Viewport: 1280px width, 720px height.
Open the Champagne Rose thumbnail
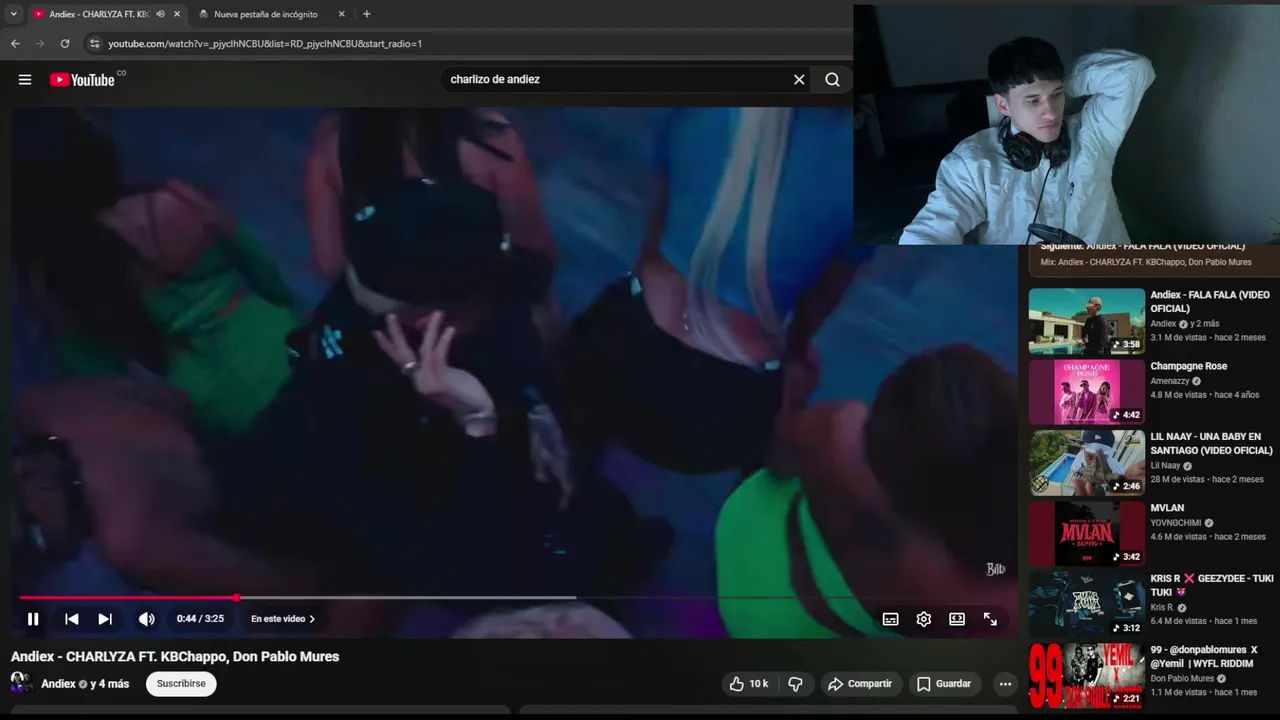pyautogui.click(x=1087, y=393)
